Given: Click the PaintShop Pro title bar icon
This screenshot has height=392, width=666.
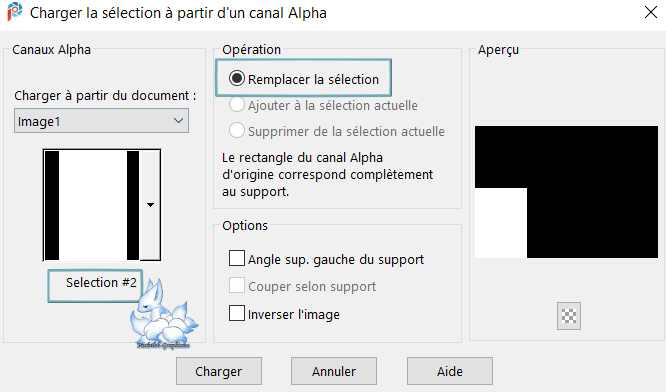Looking at the screenshot, I should pos(15,12).
